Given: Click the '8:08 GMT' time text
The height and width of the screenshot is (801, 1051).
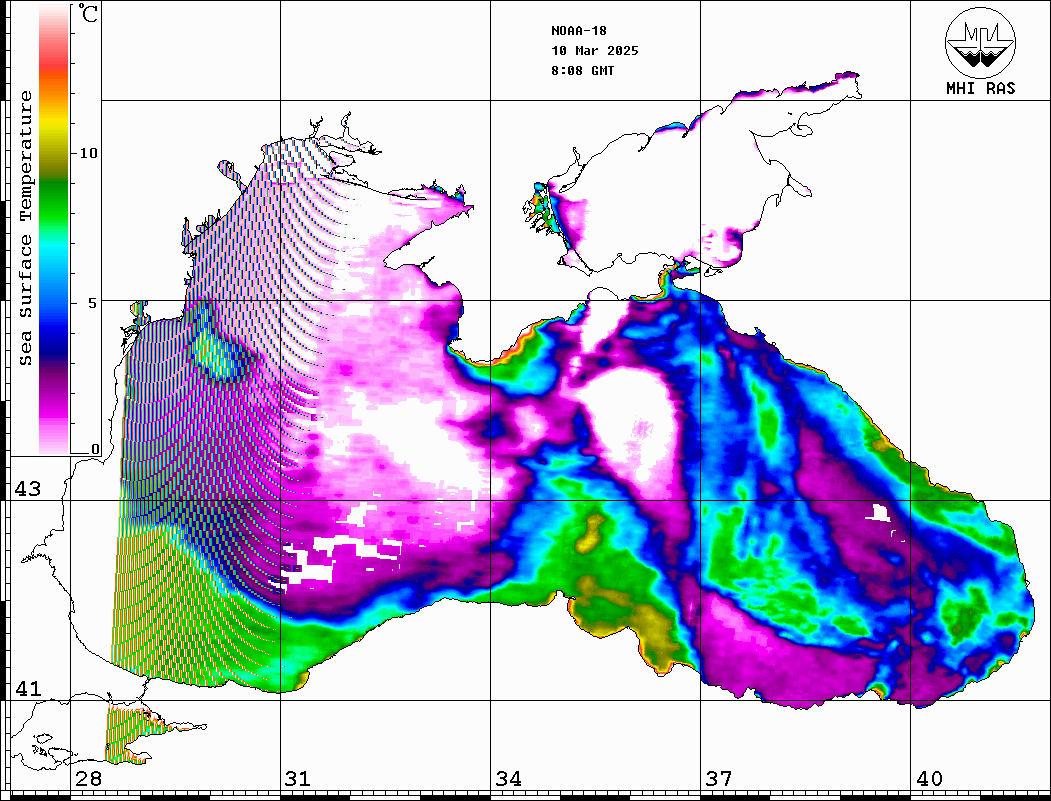Looking at the screenshot, I should coord(582,70).
